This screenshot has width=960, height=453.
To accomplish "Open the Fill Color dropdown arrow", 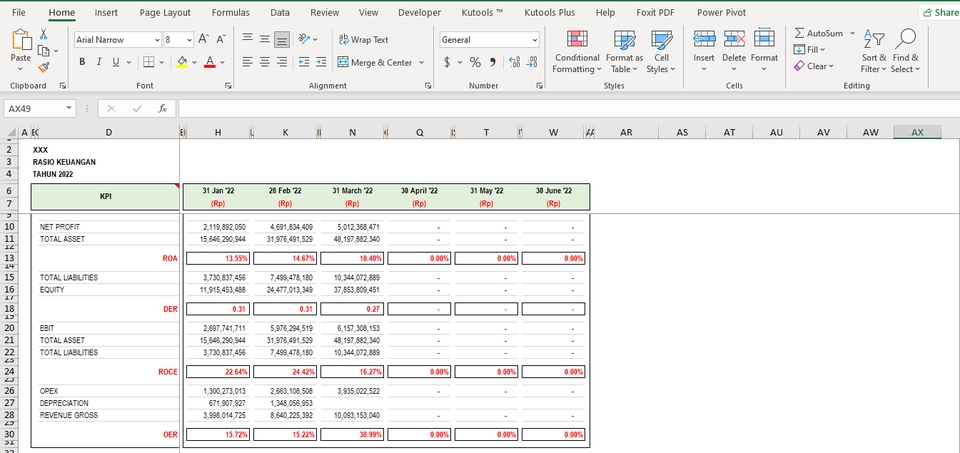I will pos(194,62).
